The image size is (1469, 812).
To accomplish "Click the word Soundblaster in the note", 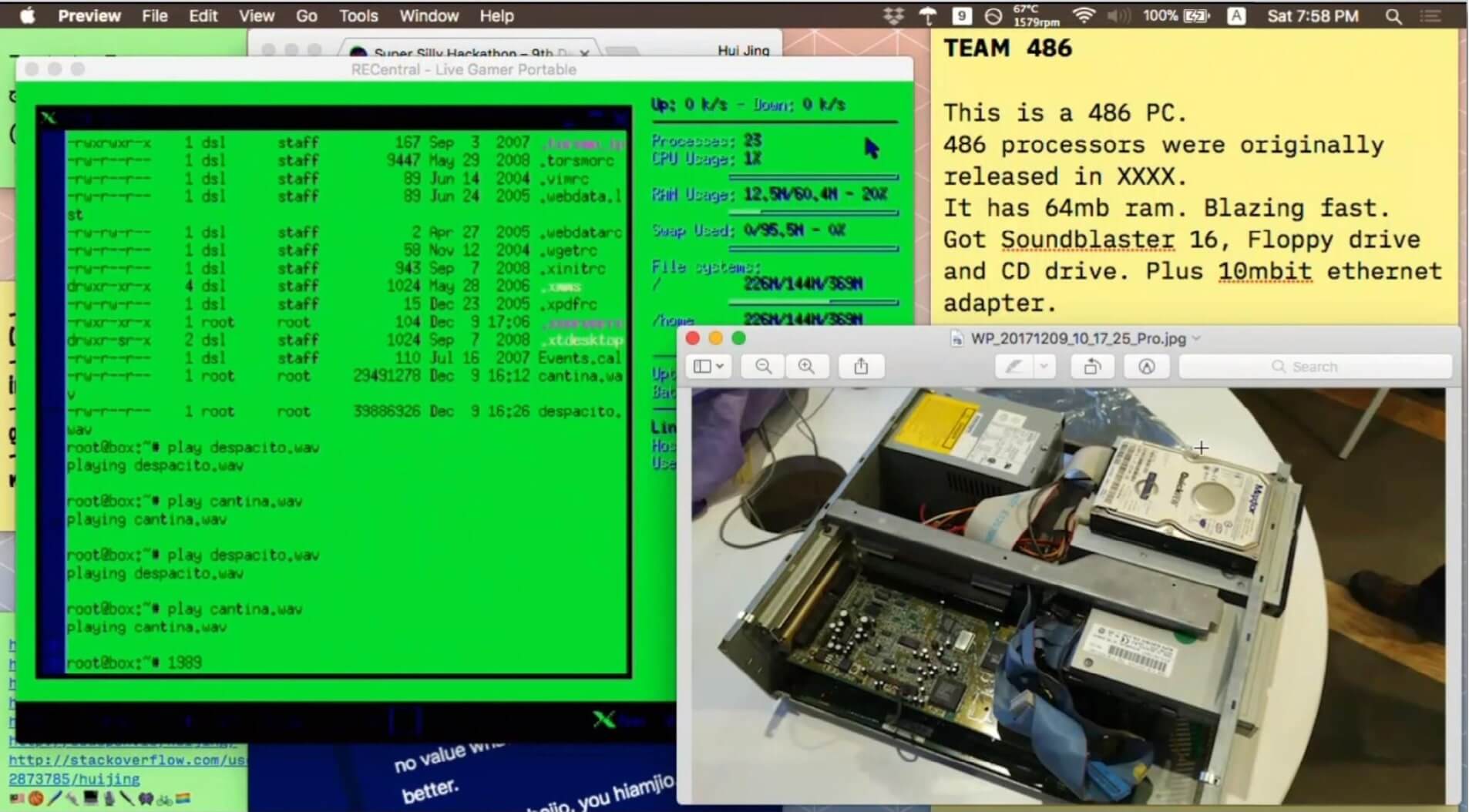I will pyautogui.click(x=1087, y=240).
